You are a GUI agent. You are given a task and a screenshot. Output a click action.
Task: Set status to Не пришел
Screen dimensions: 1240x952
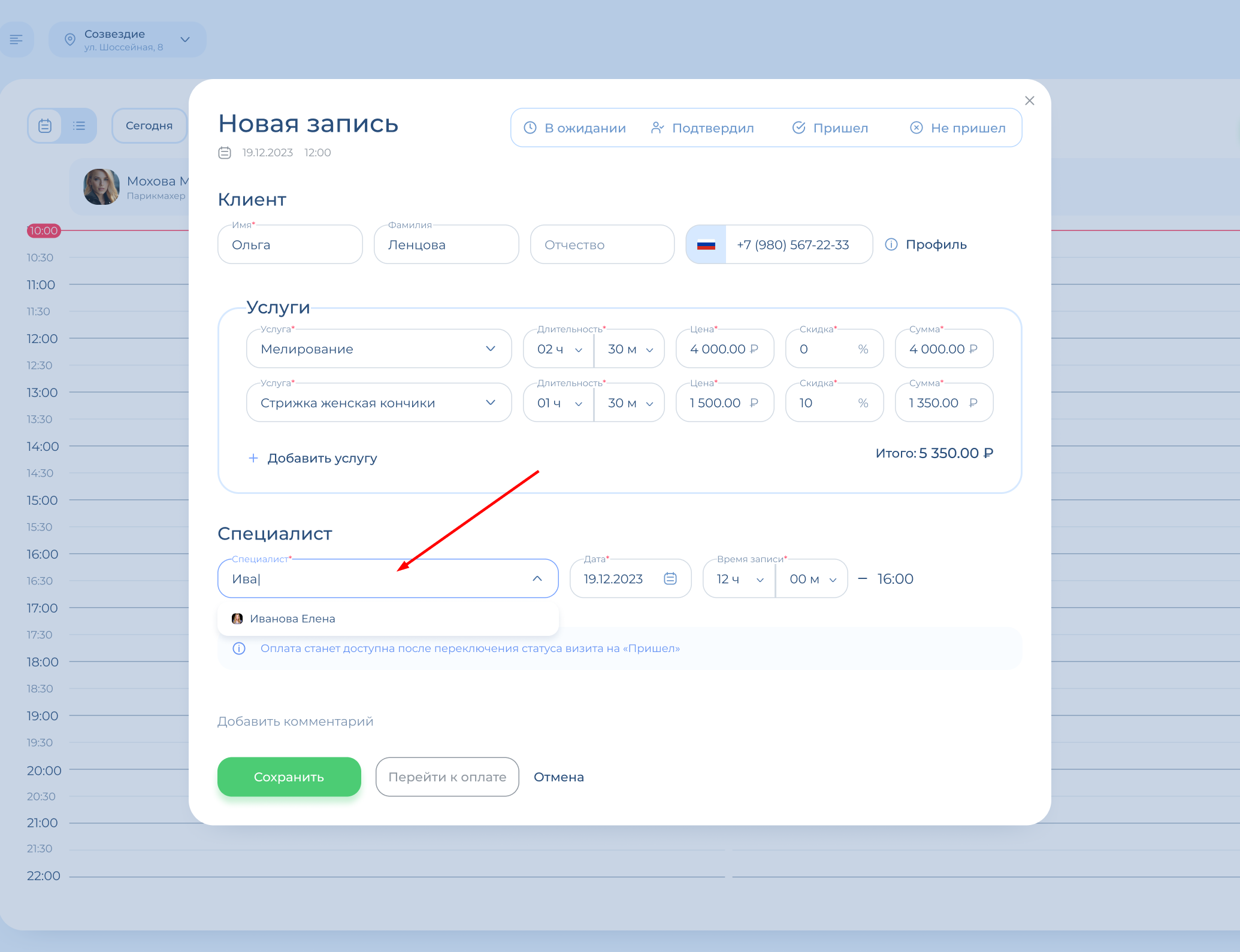(x=957, y=128)
